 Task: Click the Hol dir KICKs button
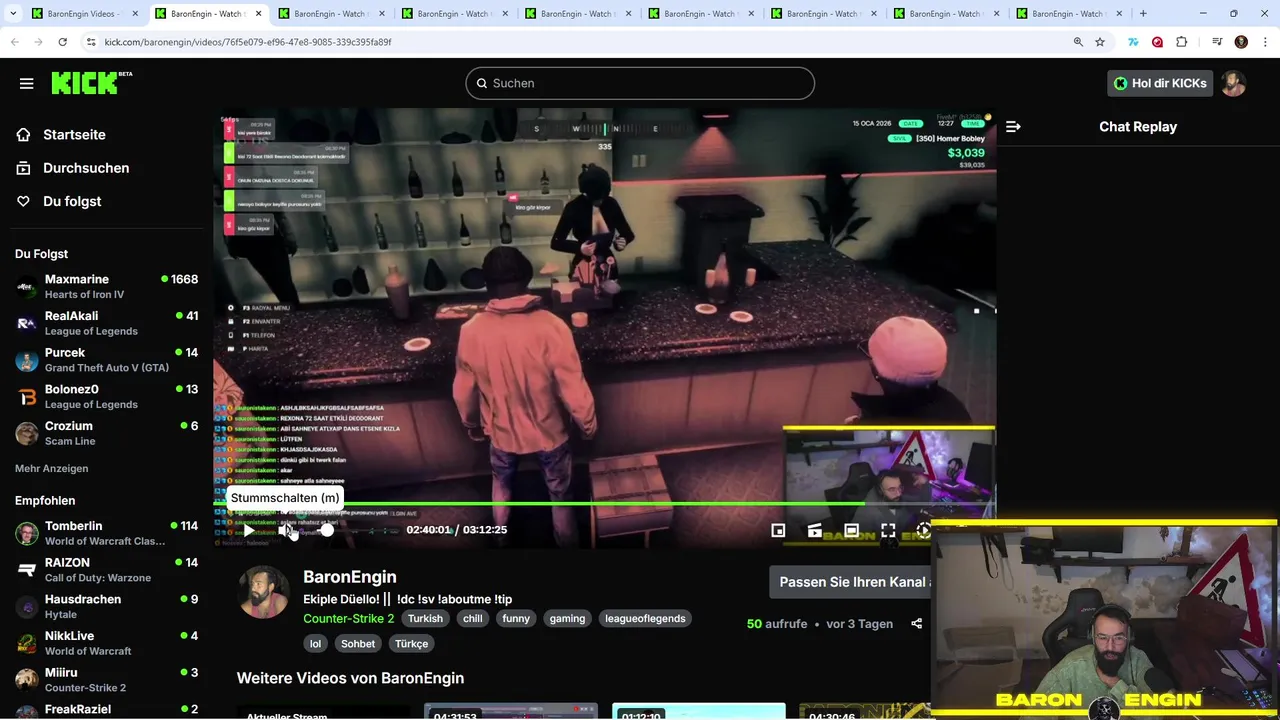click(1160, 83)
